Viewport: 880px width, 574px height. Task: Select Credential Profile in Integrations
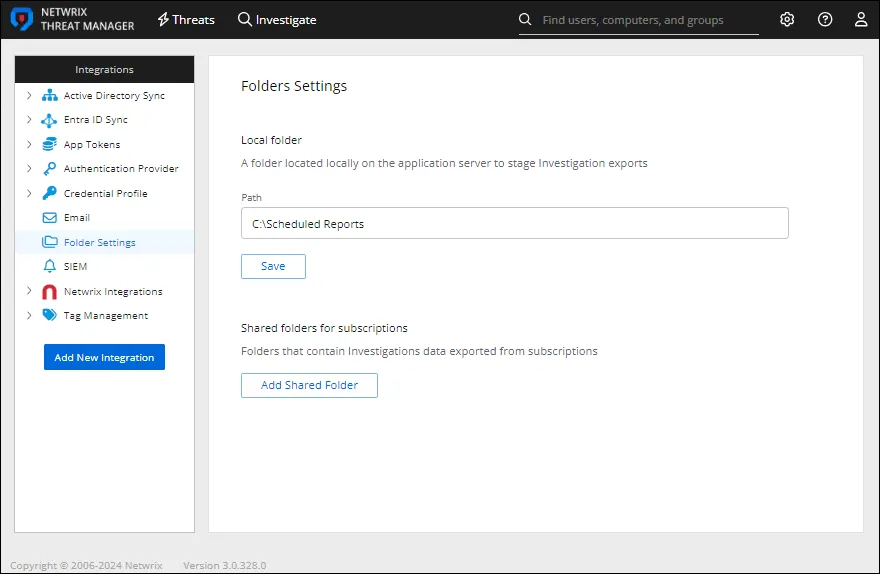(x=106, y=193)
